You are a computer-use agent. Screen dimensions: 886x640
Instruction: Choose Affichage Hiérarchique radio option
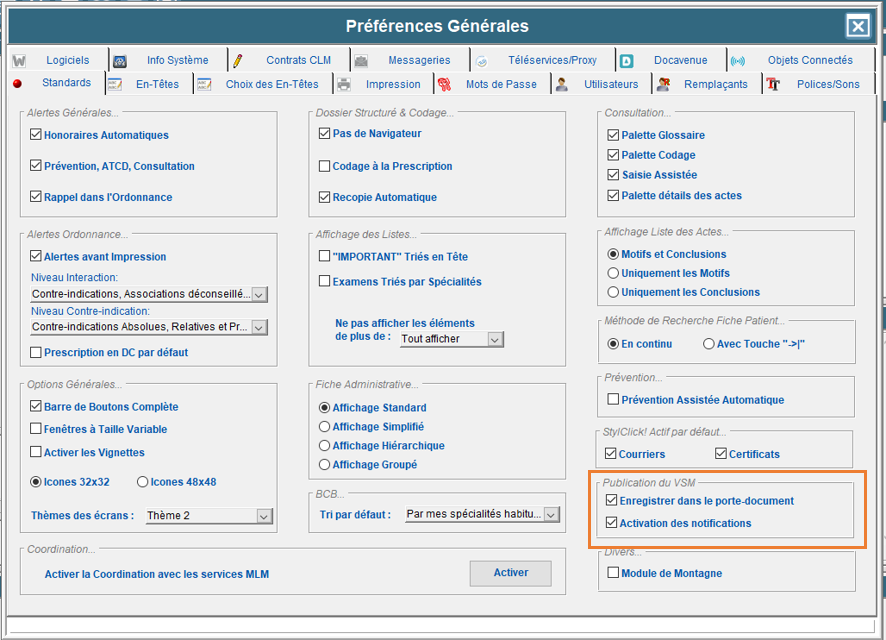coord(324,446)
